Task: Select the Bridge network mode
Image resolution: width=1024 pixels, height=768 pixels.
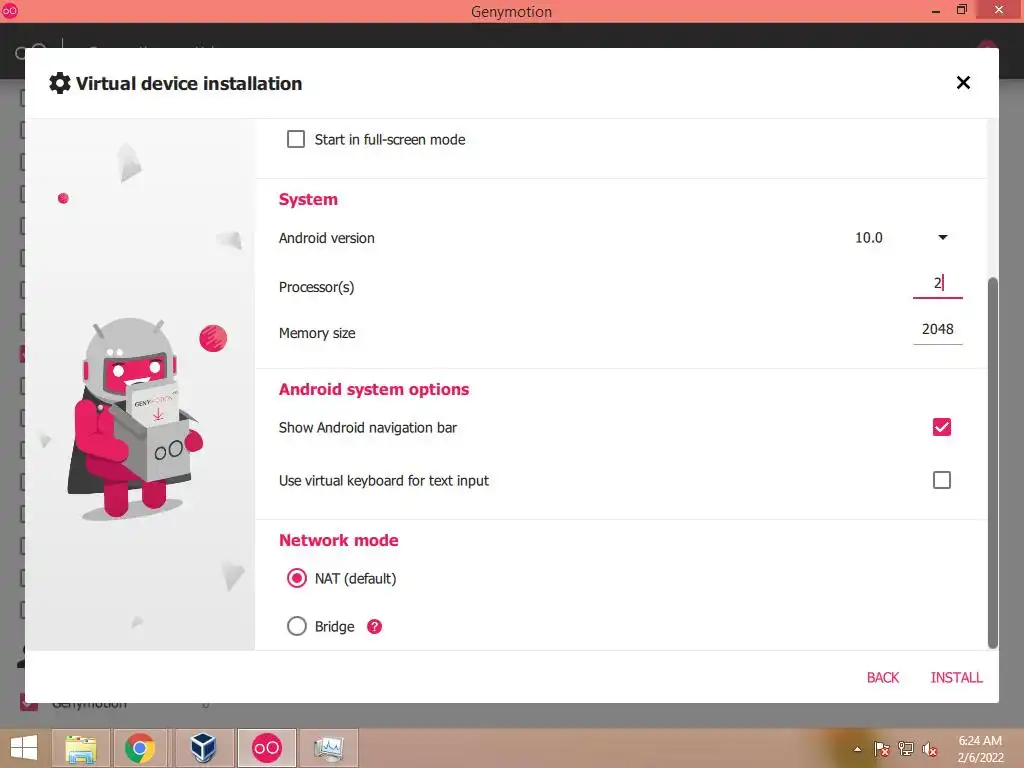Action: 296,626
